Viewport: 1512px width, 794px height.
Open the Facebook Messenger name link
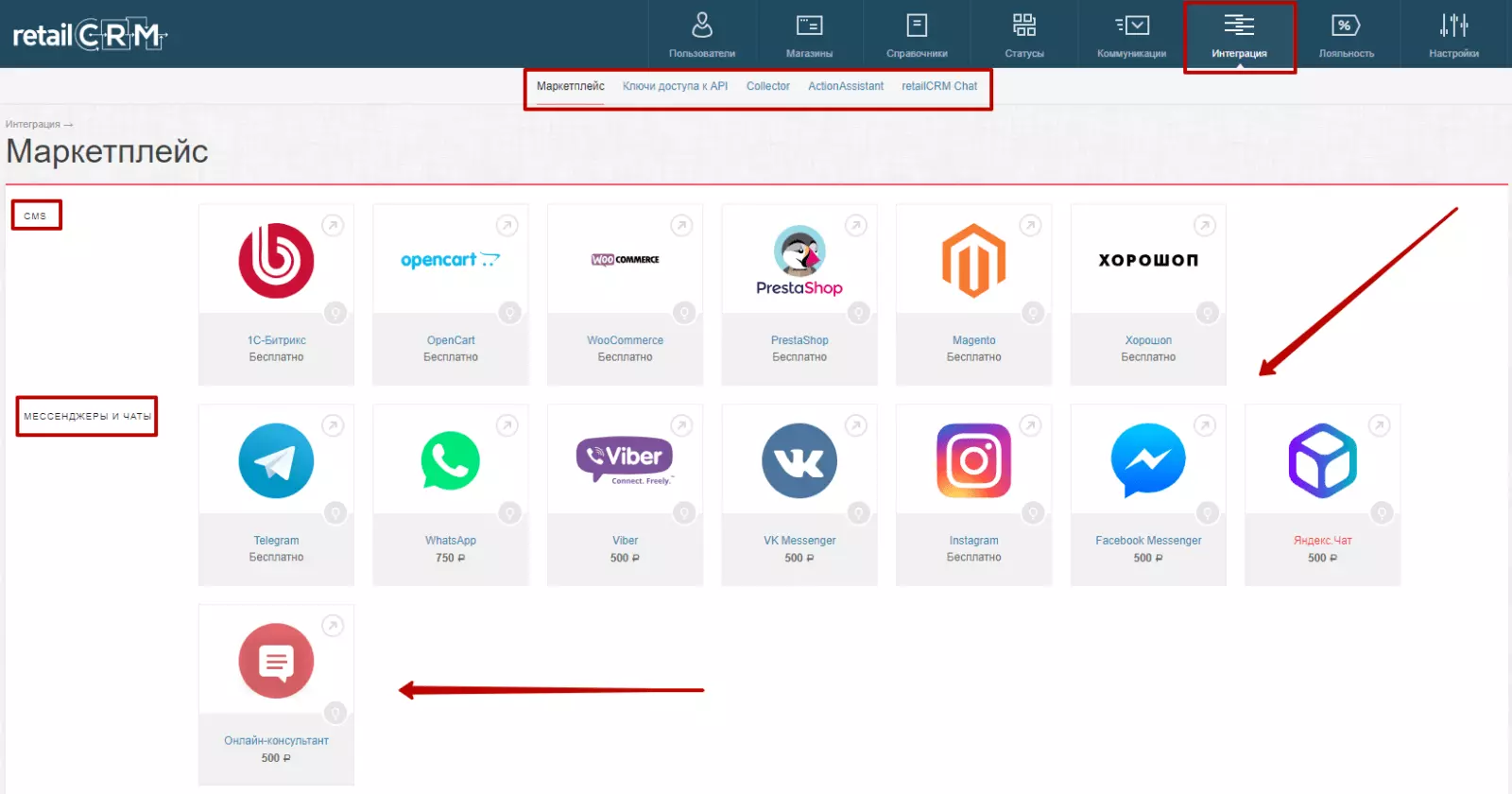point(1148,541)
